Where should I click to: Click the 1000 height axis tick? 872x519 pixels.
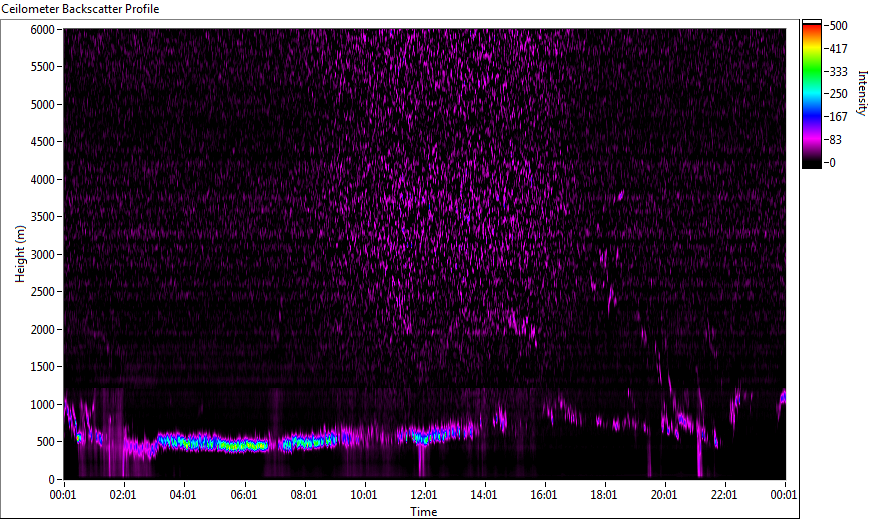[x=42, y=405]
